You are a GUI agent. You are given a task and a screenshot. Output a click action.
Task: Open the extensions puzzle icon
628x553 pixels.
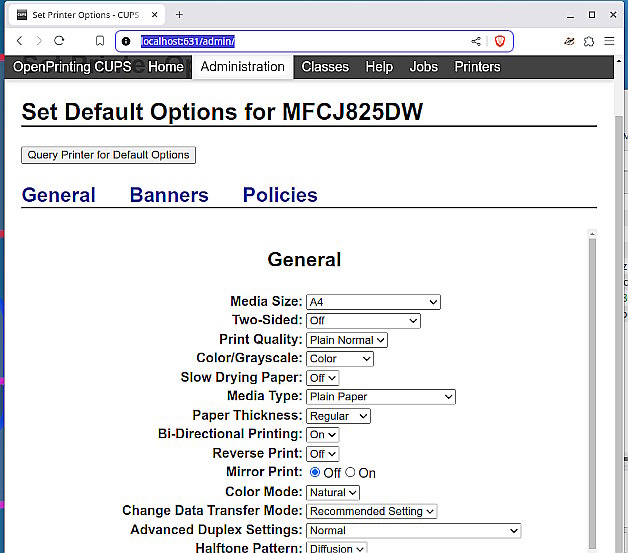pyautogui.click(x=589, y=41)
